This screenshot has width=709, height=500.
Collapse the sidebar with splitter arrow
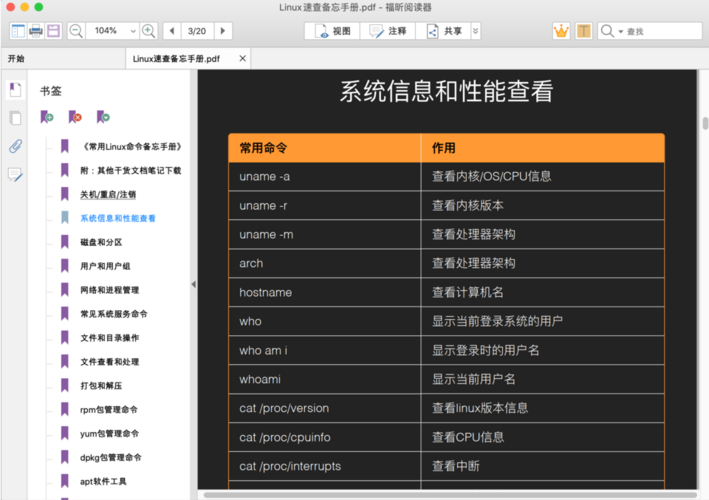[194, 284]
